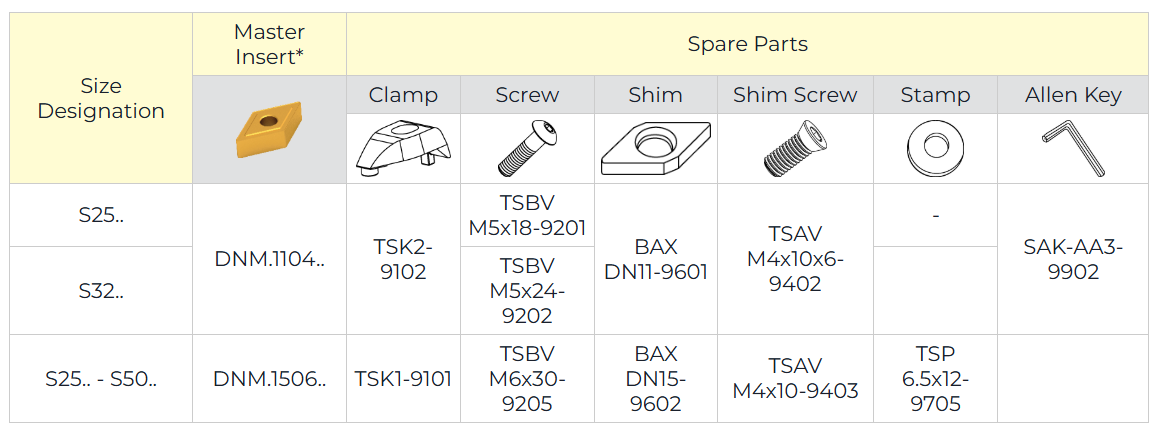Select the S25.. - S50.. row label
Viewport: 1157px width, 429px height.
pyautogui.click(x=101, y=379)
